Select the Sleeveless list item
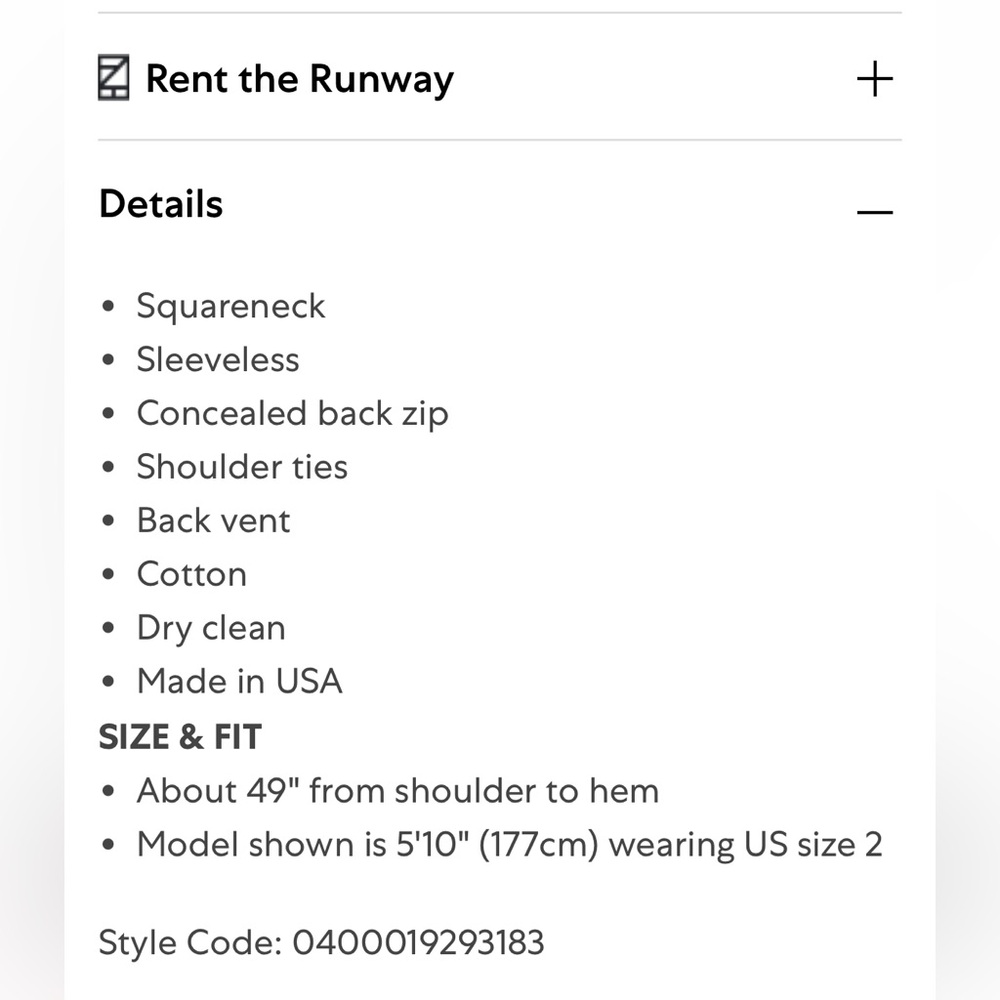The height and width of the screenshot is (1000, 1000). point(218,360)
